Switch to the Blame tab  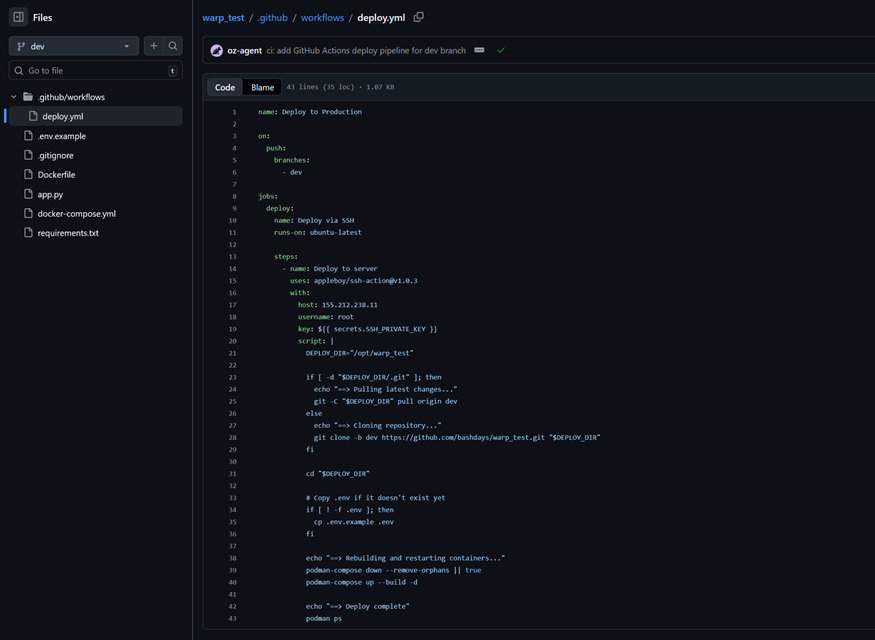coord(261,87)
